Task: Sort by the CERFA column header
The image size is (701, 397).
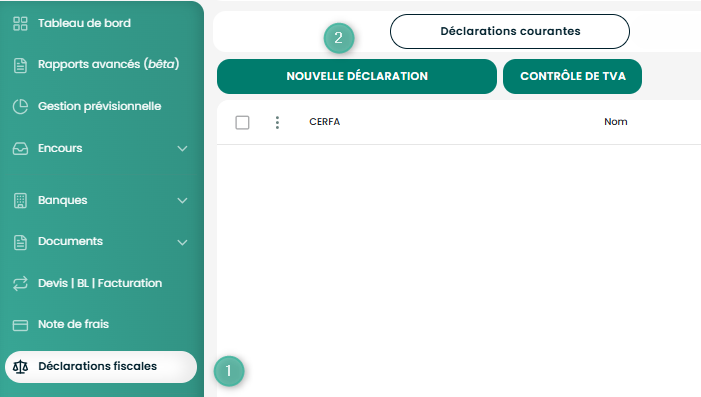Action: tap(325, 122)
